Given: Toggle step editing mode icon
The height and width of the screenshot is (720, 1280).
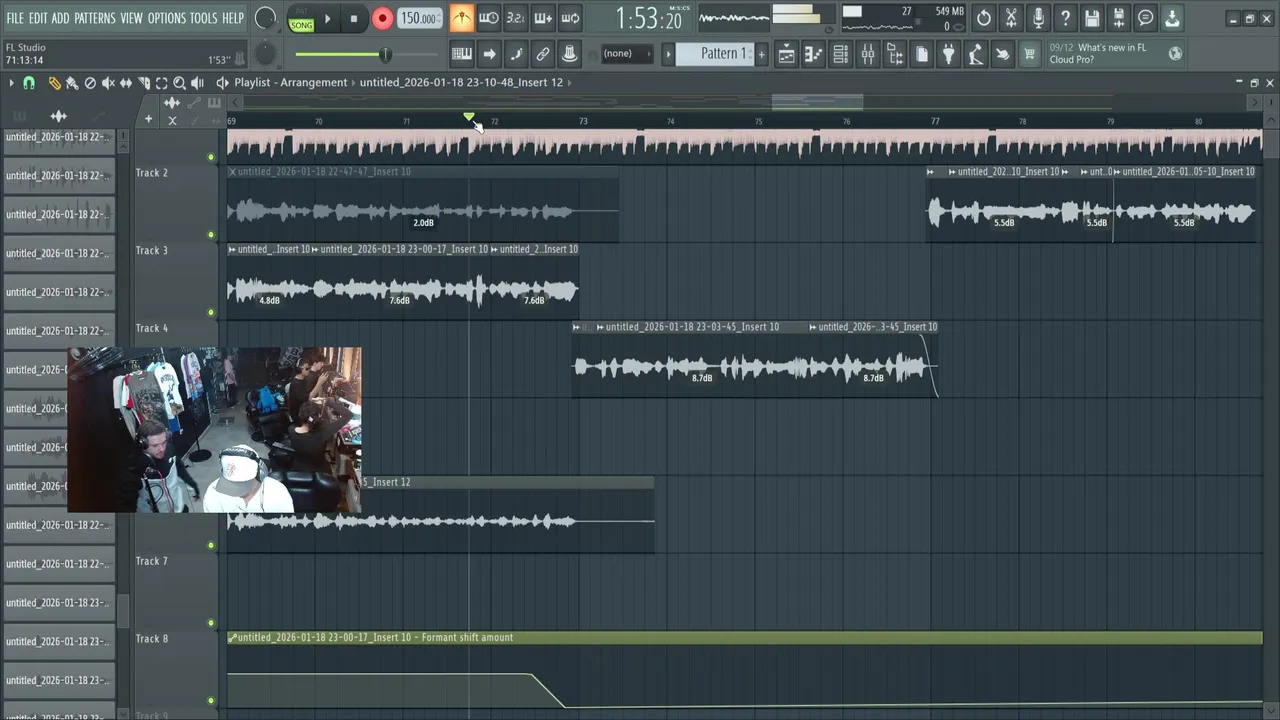Looking at the screenshot, I should (516, 54).
